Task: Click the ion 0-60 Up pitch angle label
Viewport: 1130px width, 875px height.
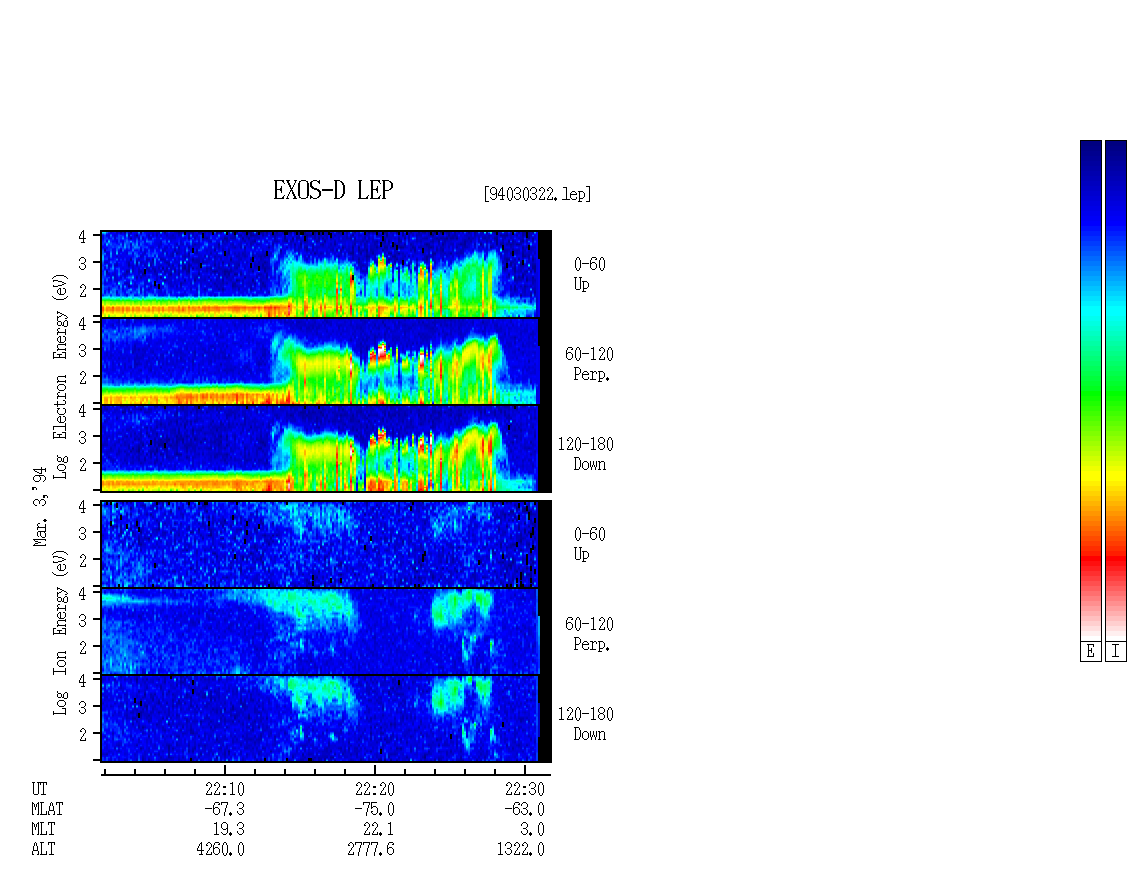Action: tap(590, 544)
